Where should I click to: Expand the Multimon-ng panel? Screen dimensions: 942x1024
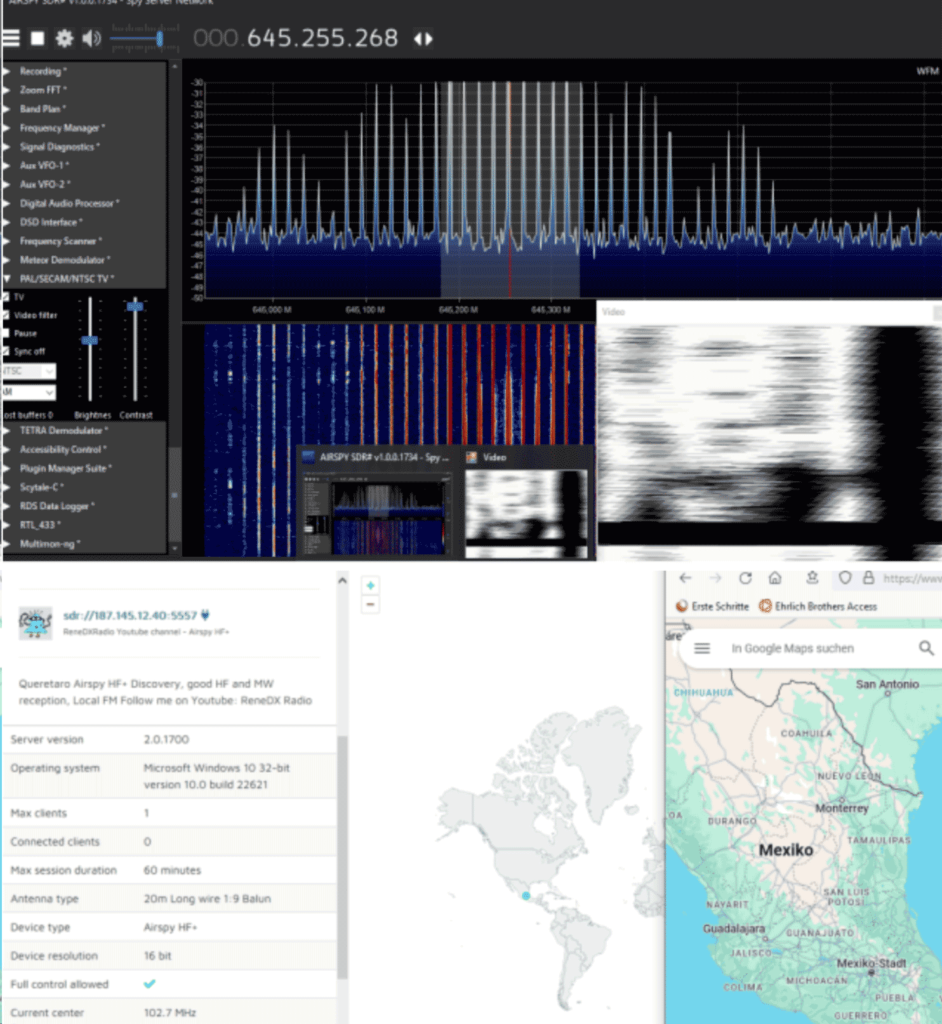[49, 544]
